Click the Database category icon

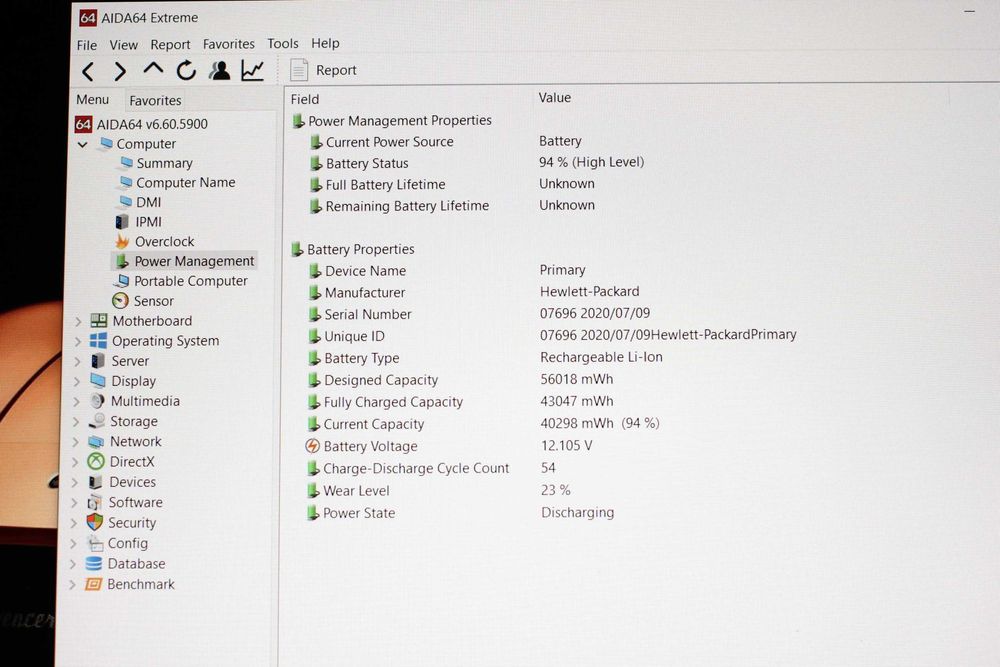click(x=94, y=564)
